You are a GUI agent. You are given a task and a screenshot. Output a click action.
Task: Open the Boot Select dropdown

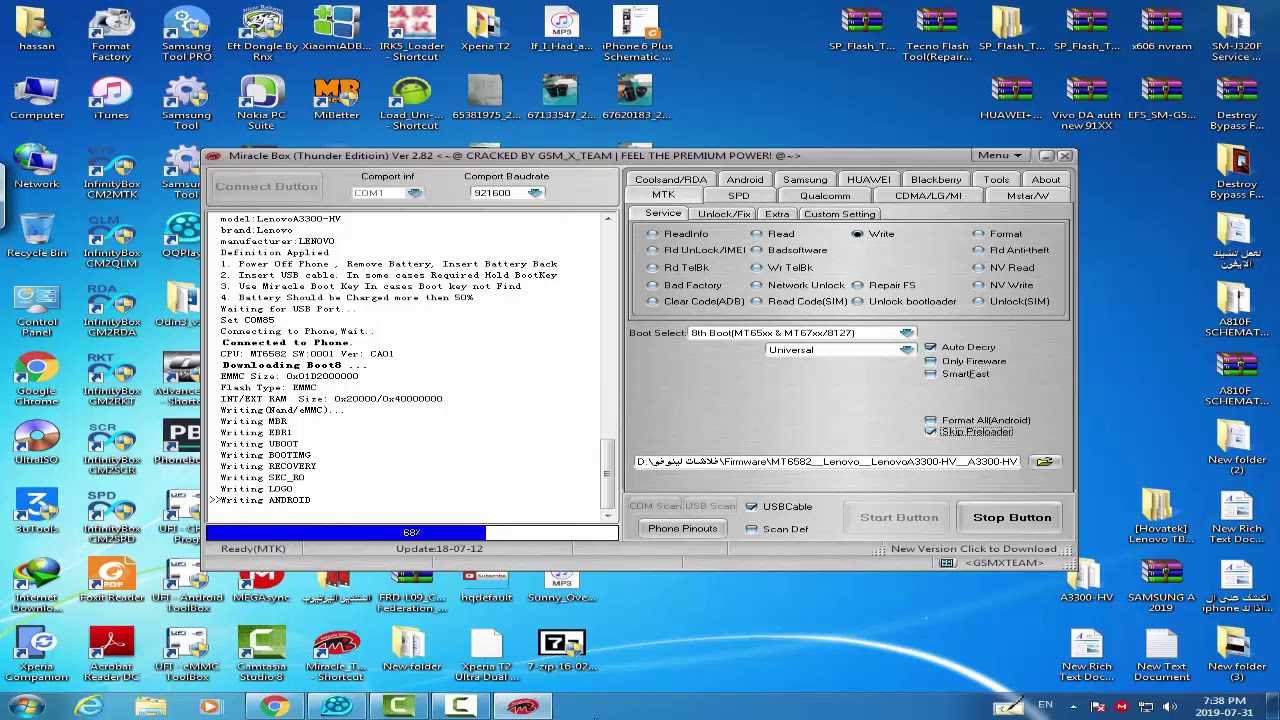tap(906, 333)
